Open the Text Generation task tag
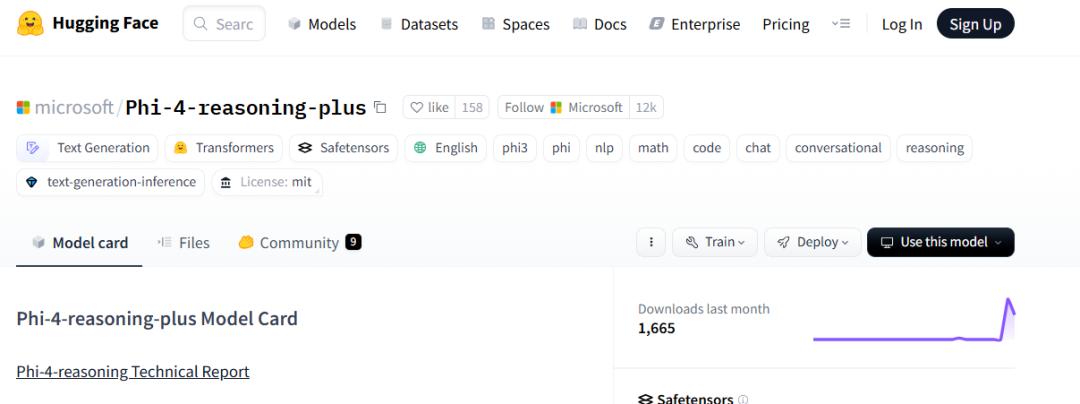1080x404 pixels. pyautogui.click(x=89, y=148)
